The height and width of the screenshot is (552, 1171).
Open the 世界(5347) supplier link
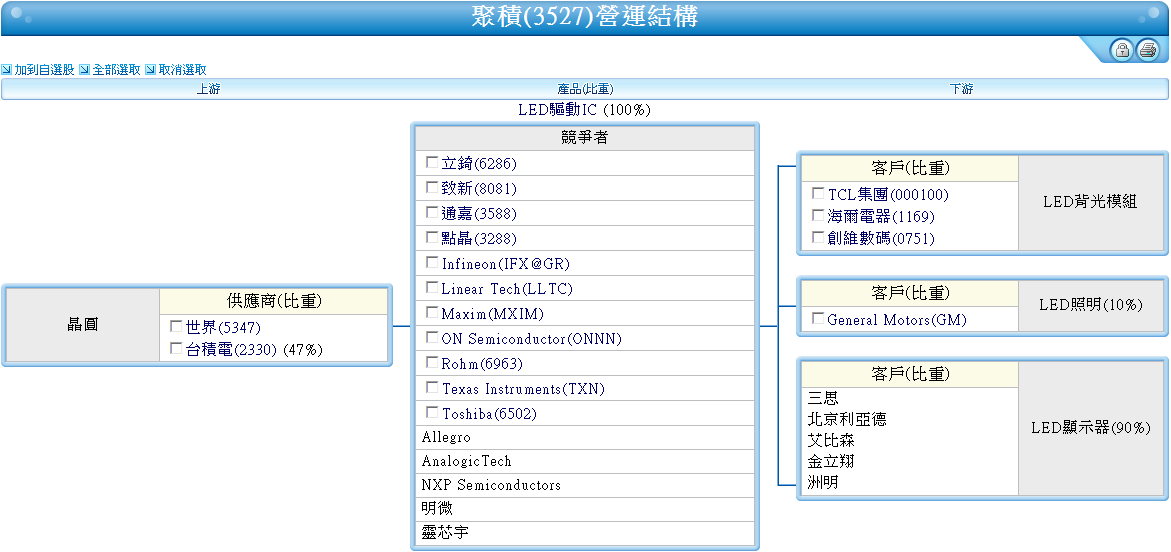(x=223, y=328)
